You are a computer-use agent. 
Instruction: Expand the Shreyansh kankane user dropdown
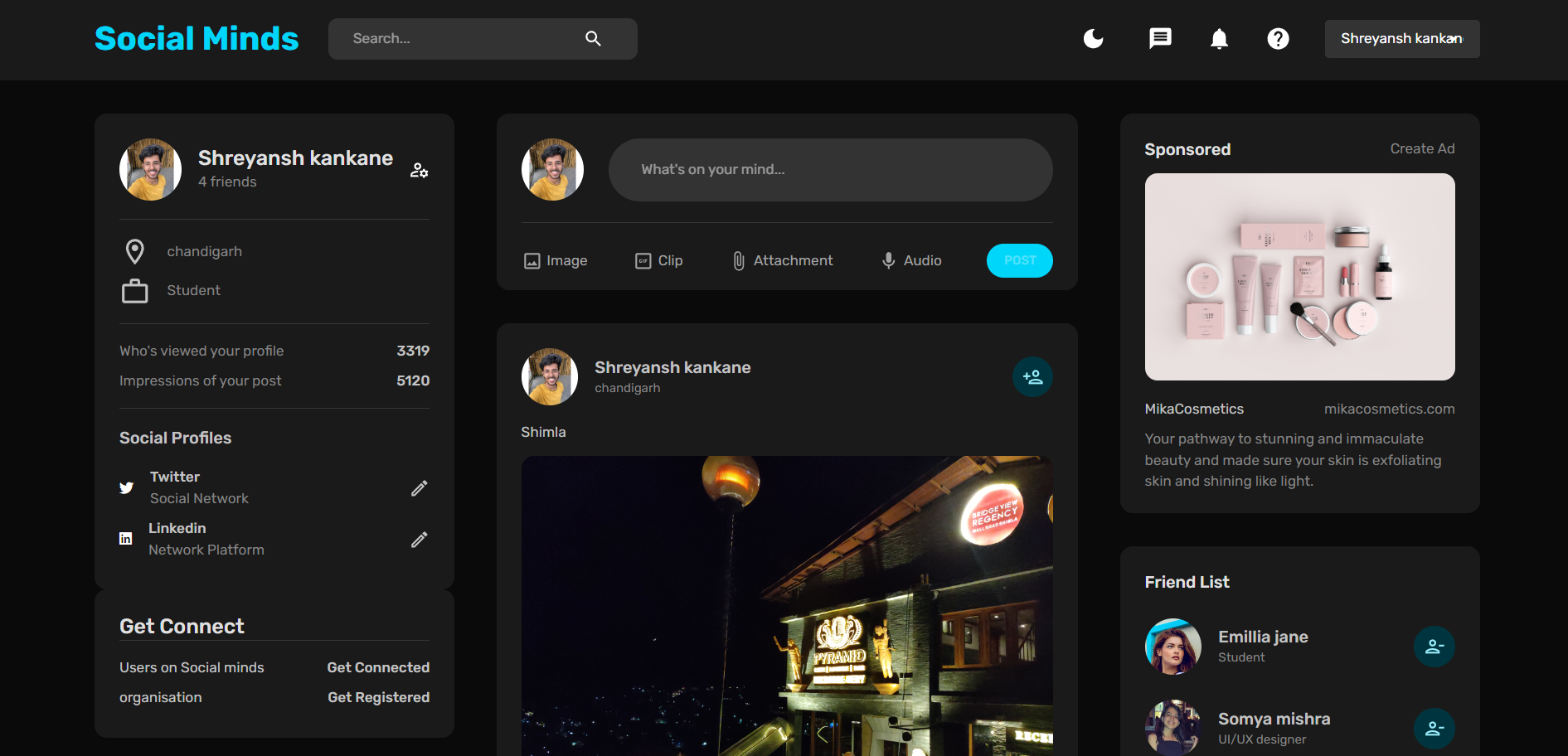click(1401, 39)
